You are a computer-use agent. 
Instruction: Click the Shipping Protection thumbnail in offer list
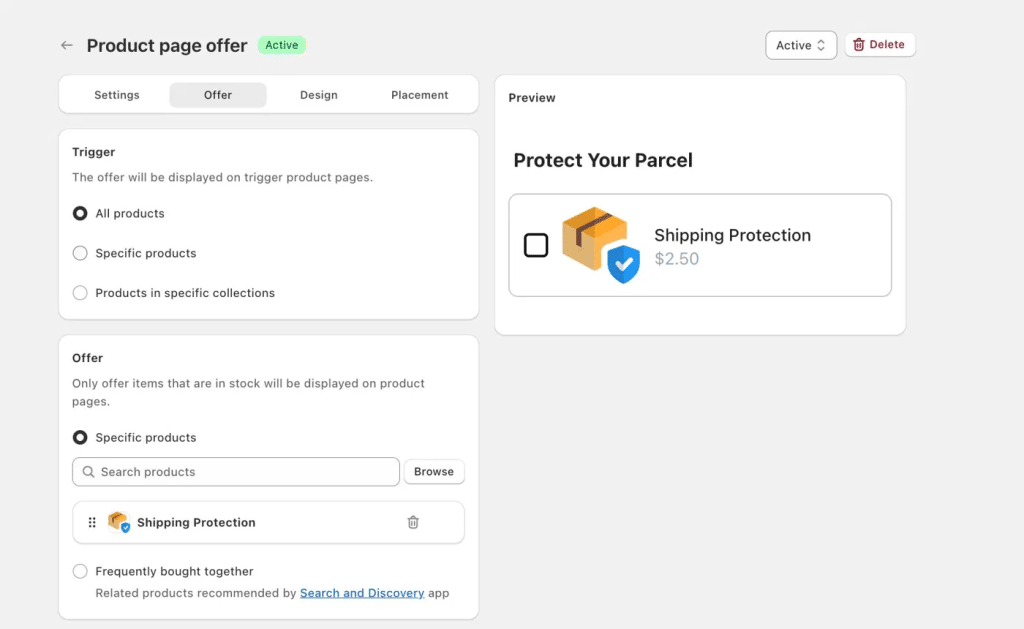(119, 522)
